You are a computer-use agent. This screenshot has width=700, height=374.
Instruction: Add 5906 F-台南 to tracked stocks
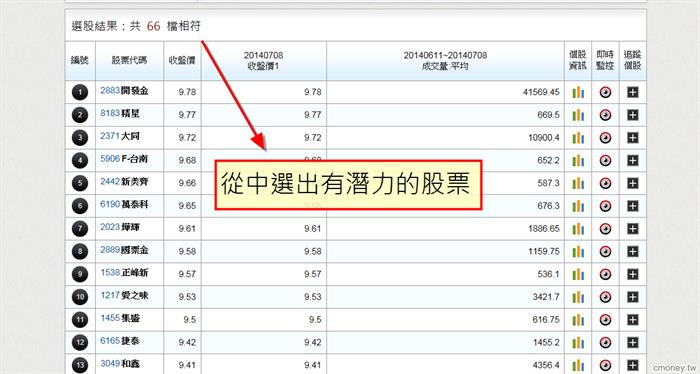(633, 161)
